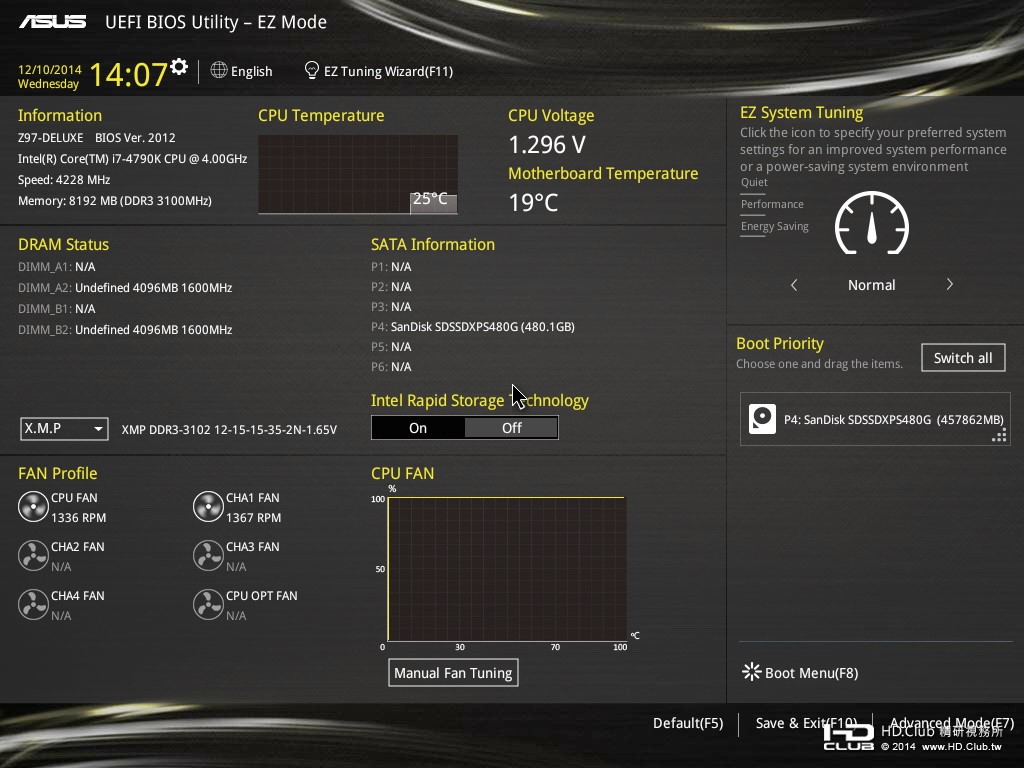Click the SanDisk hard drive icon in Boot Priority
This screenshot has height=768, width=1024.
pos(762,419)
